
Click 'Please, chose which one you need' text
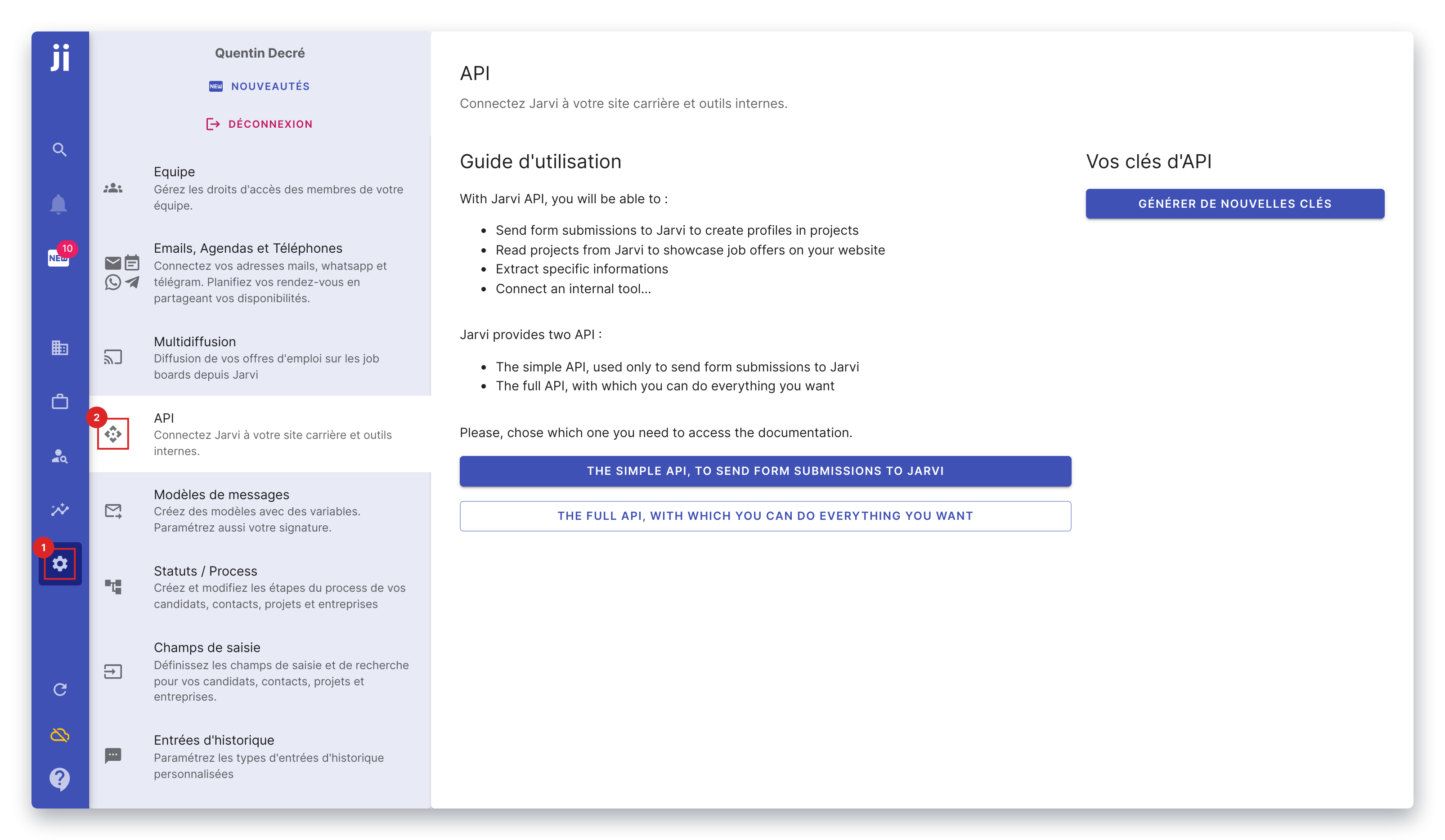656,433
